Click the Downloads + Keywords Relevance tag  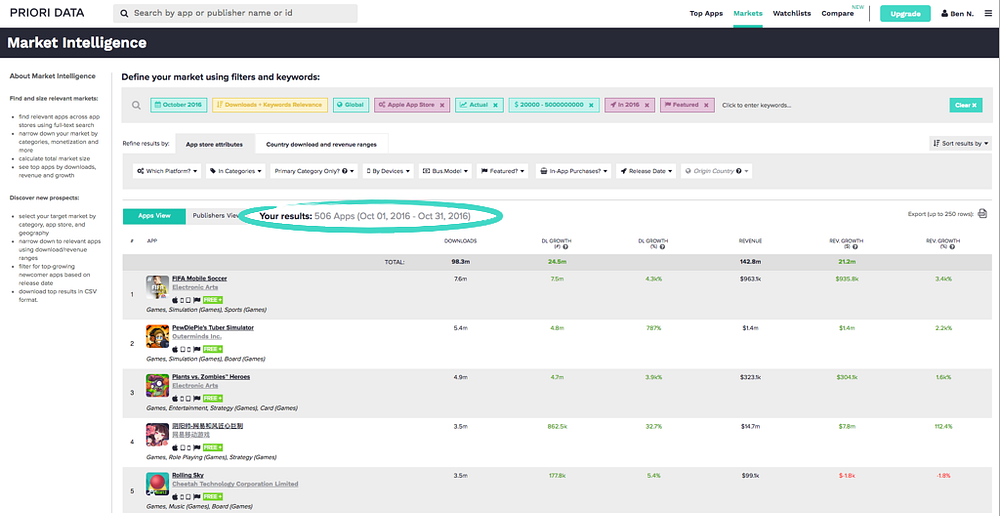click(x=270, y=105)
